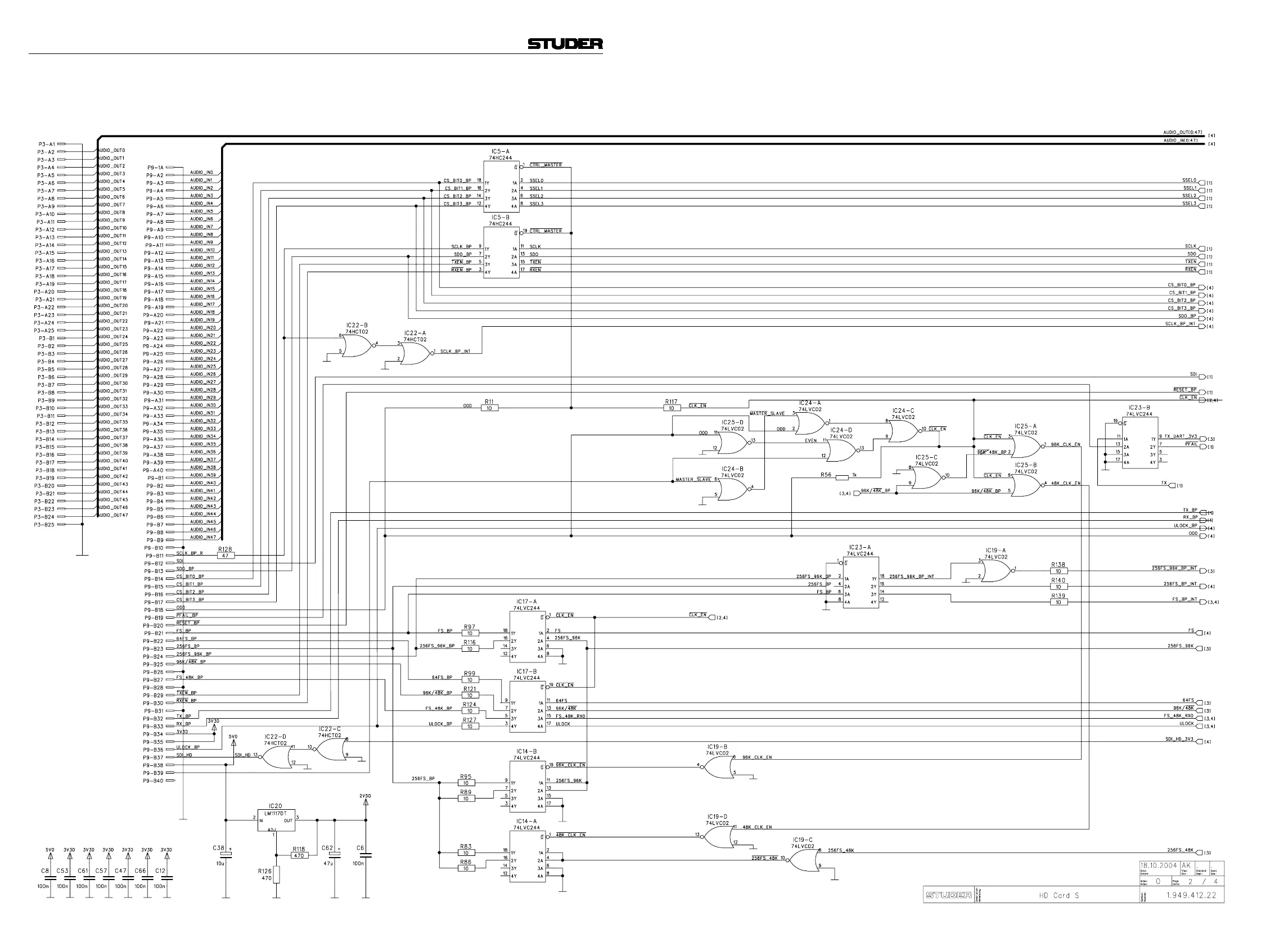This screenshot has height=947, width=1288.
Task: Click resistor R138
Action: 1058,571
